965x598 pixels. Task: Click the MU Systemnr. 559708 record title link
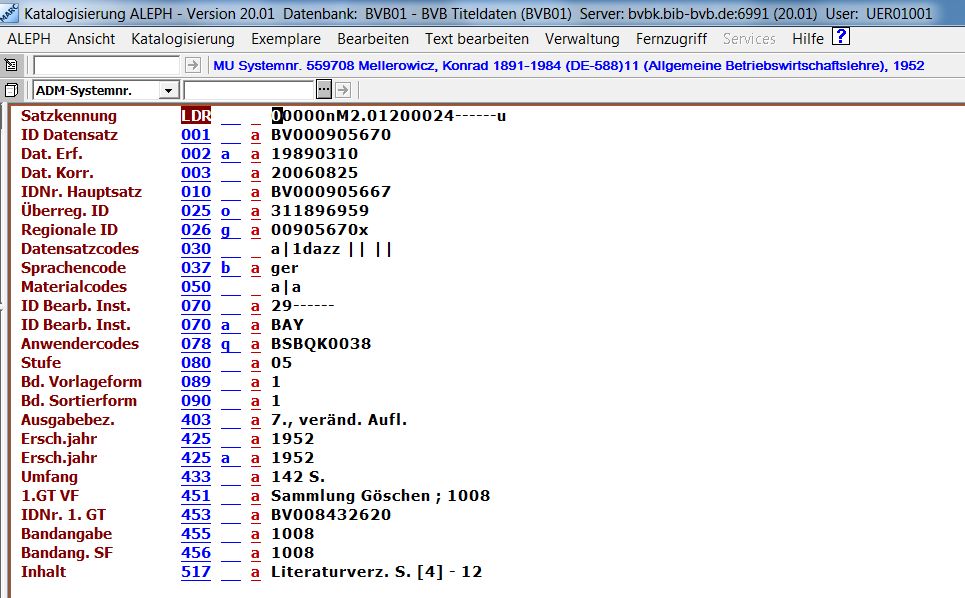point(568,66)
